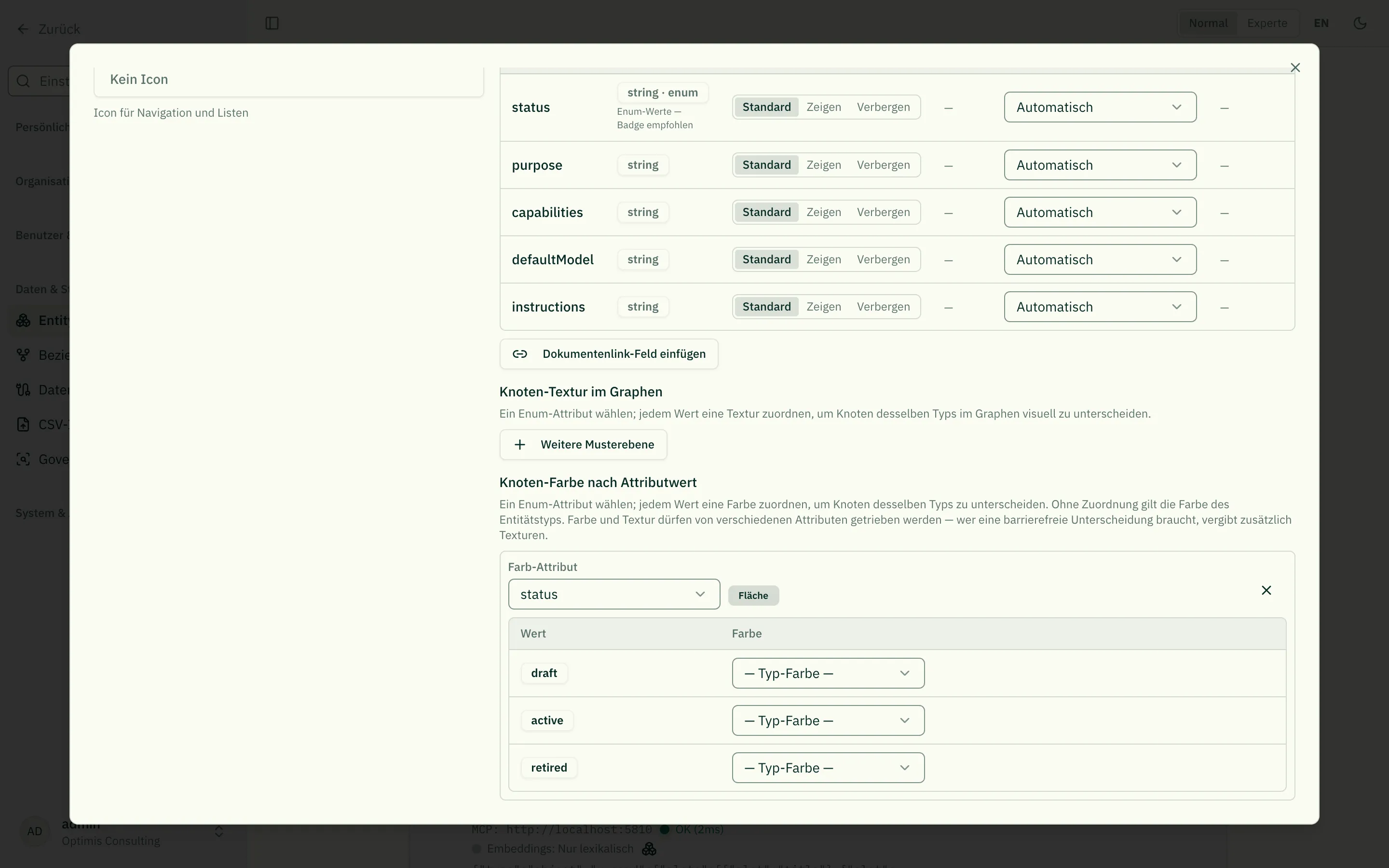Image resolution: width=1389 pixels, height=868 pixels.
Task: Click the Fläche badge
Action: tap(753, 596)
